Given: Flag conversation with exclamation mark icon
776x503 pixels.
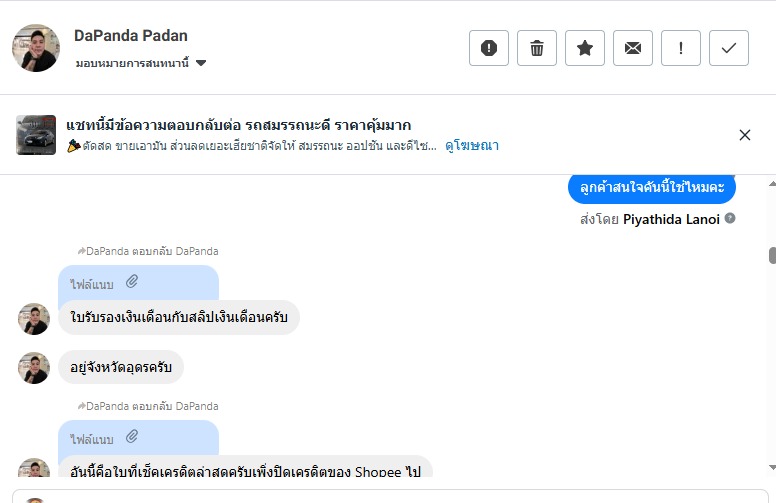Looking at the screenshot, I should coord(681,48).
